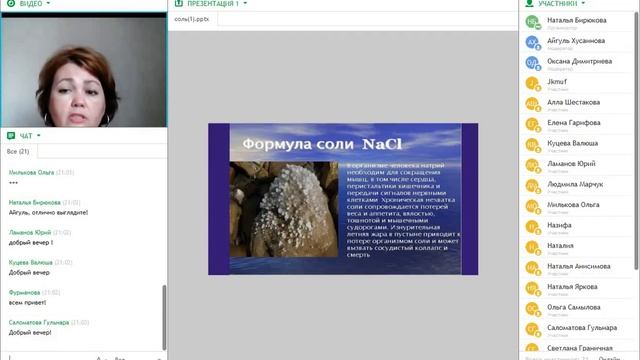This screenshot has height=360, width=640.
Task: Click avatar of Куцева Валюша
Action: (x=532, y=144)
